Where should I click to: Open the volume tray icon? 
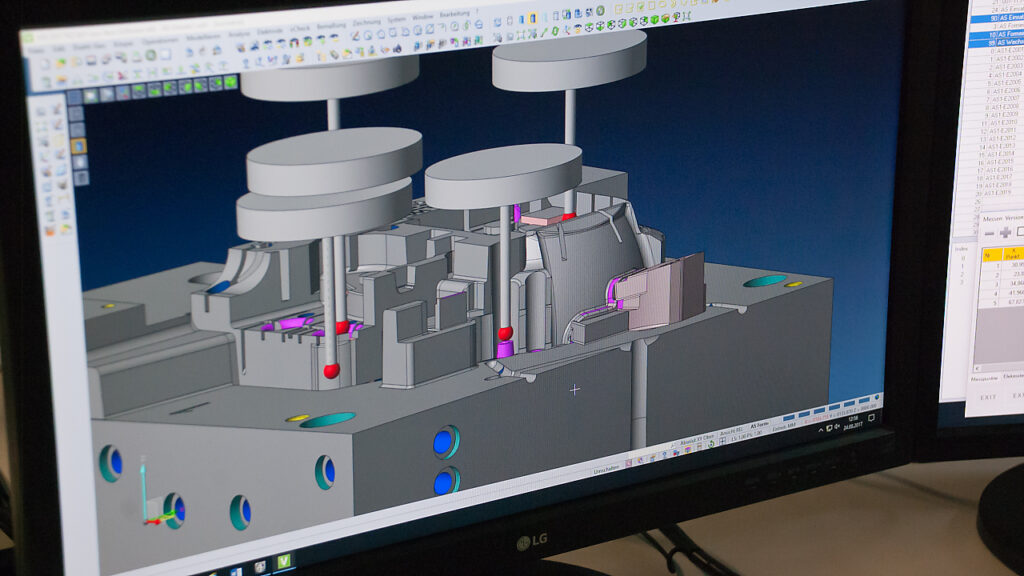pyautogui.click(x=837, y=427)
